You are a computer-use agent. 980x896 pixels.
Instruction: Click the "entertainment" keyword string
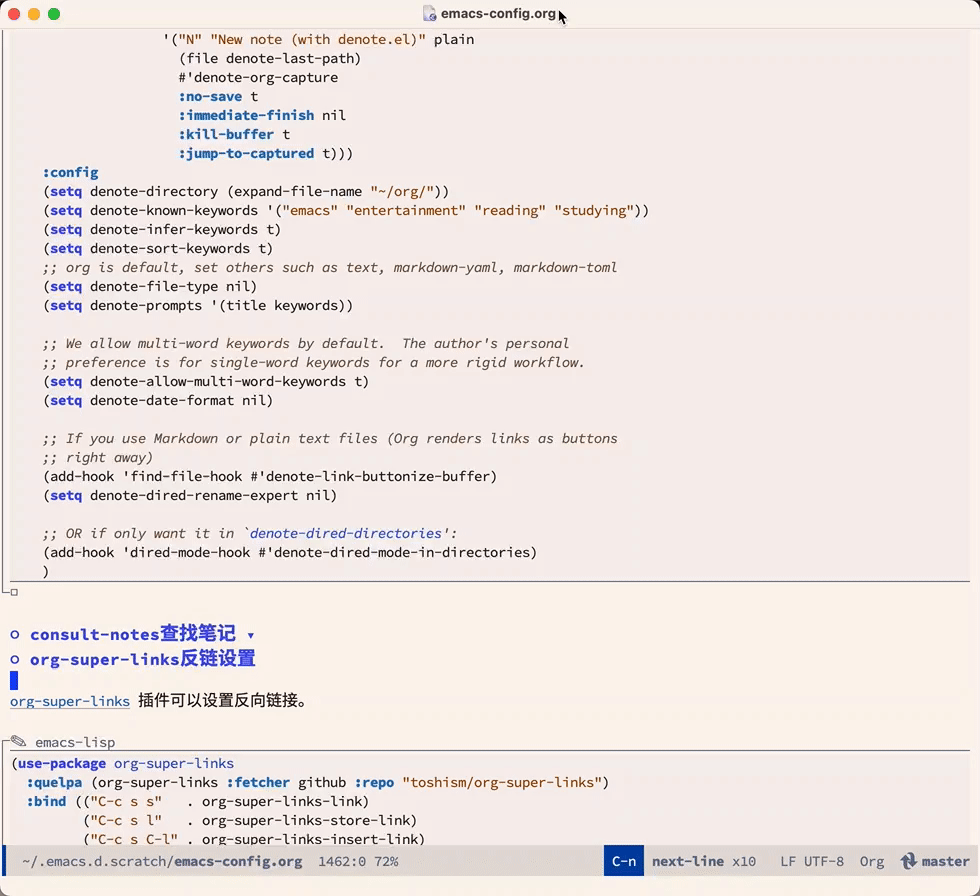pos(406,211)
